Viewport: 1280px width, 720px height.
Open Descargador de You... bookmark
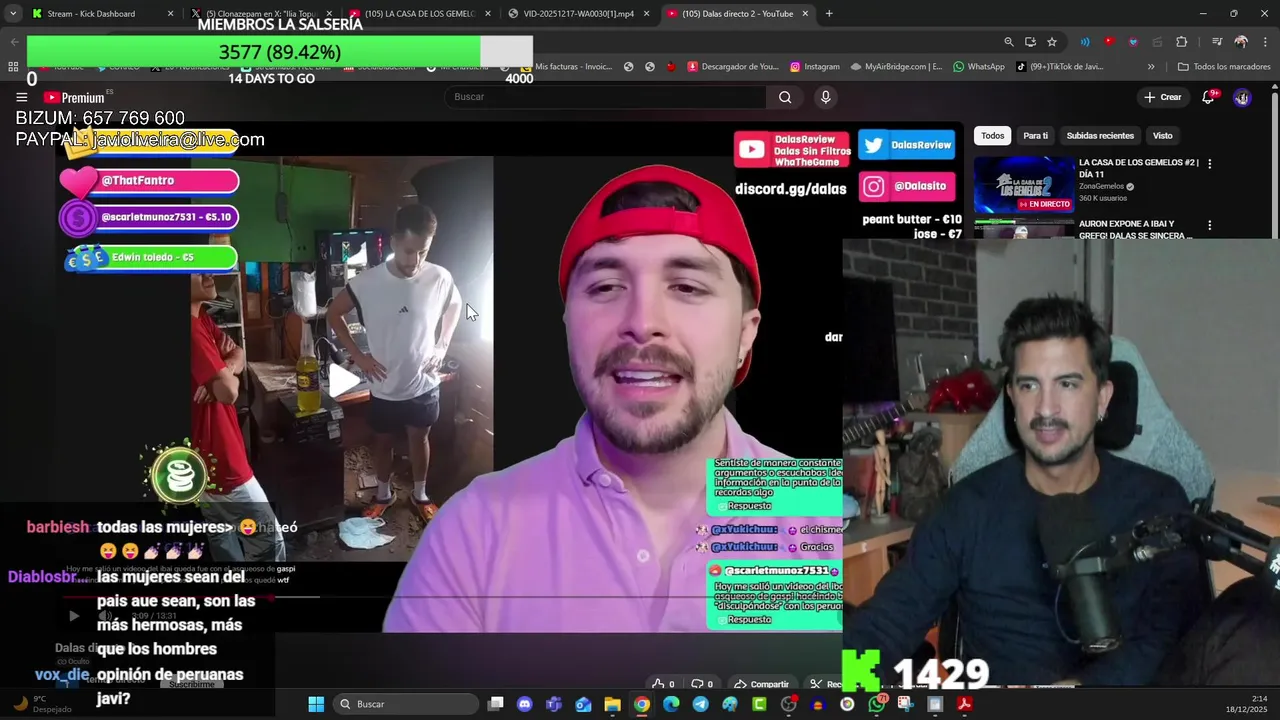point(732,67)
